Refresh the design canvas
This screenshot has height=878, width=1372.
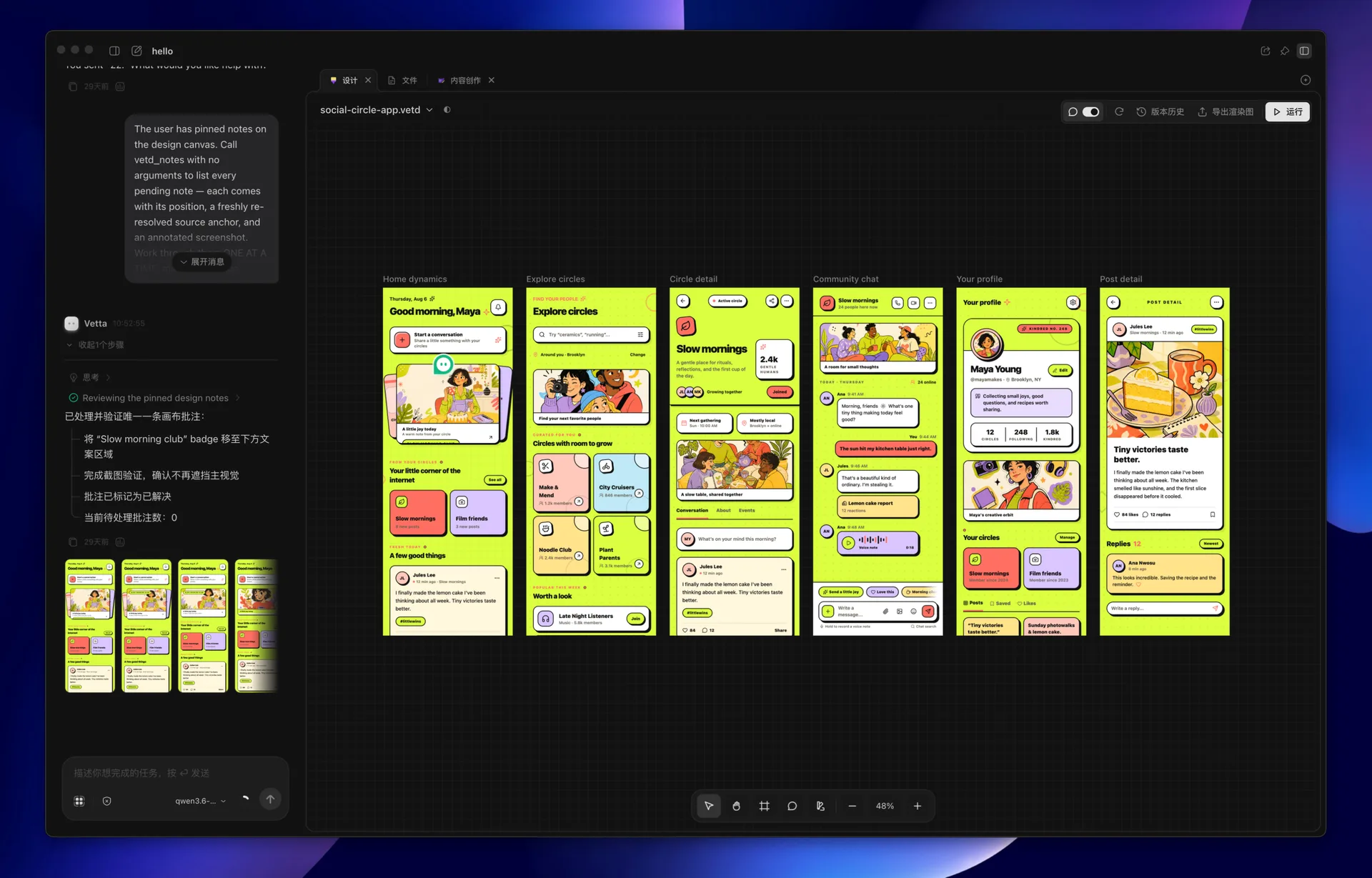pyautogui.click(x=1119, y=111)
